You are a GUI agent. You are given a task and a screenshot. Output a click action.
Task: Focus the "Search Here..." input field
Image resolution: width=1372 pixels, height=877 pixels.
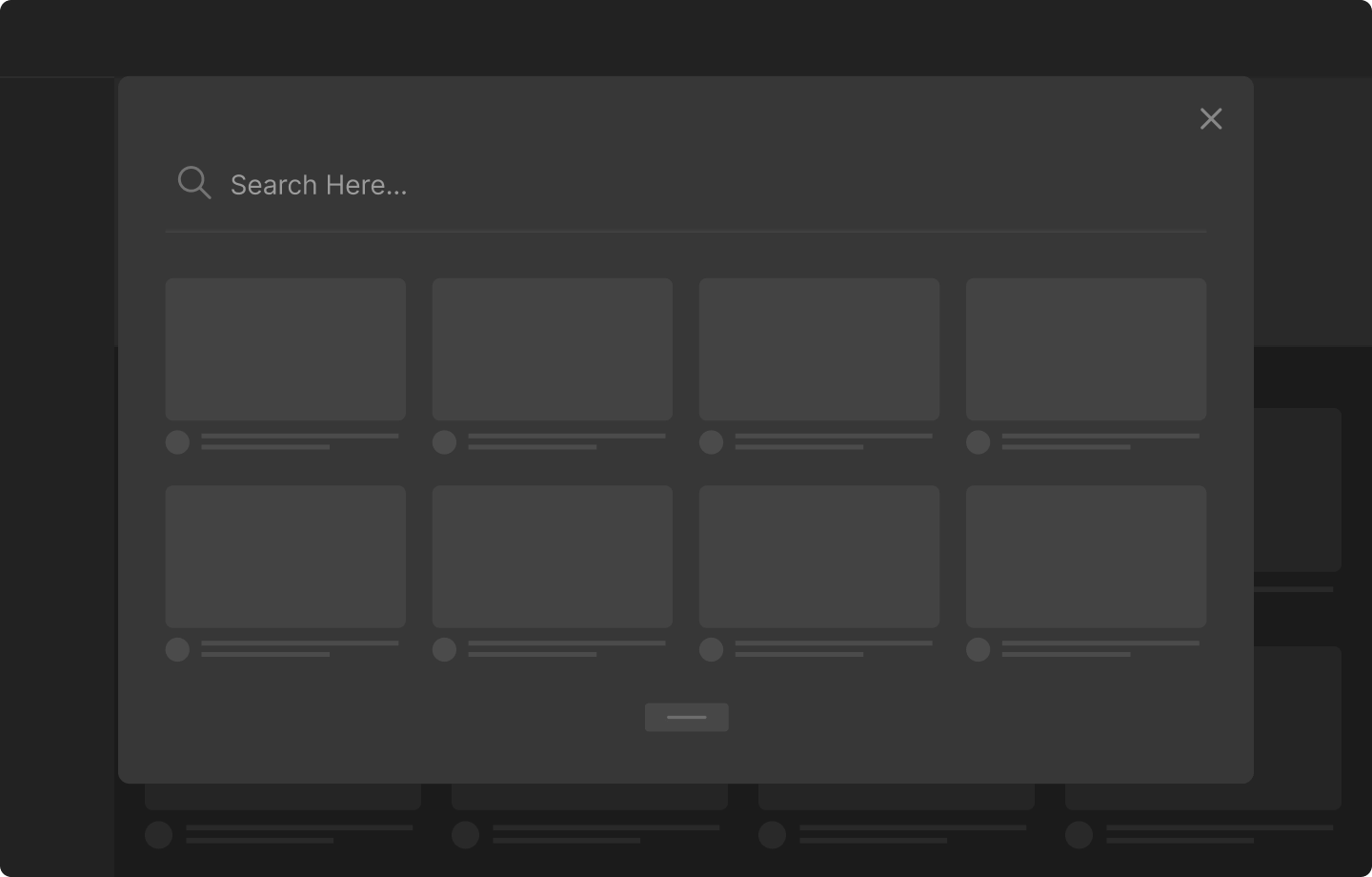pyautogui.click(x=686, y=185)
